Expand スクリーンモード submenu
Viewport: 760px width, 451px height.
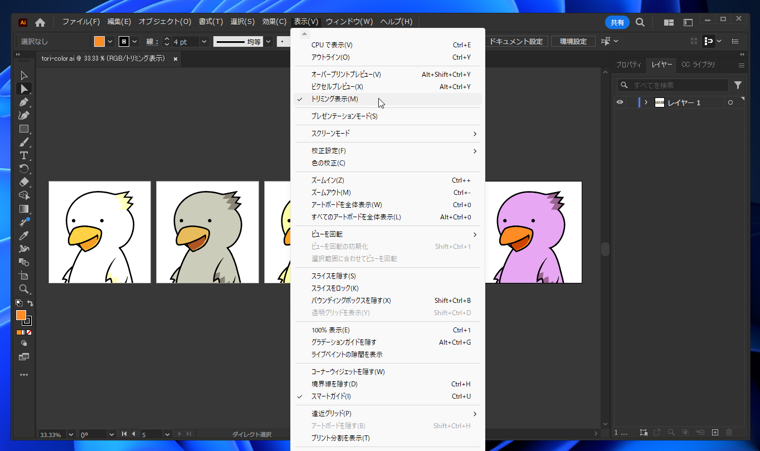pos(388,134)
